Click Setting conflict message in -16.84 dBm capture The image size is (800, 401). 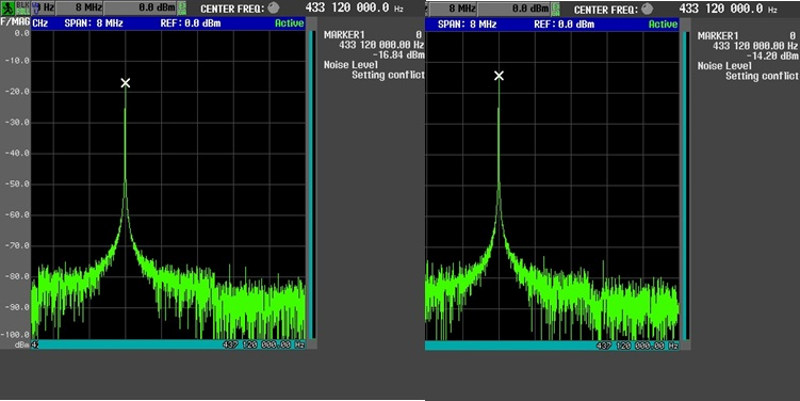pos(388,75)
